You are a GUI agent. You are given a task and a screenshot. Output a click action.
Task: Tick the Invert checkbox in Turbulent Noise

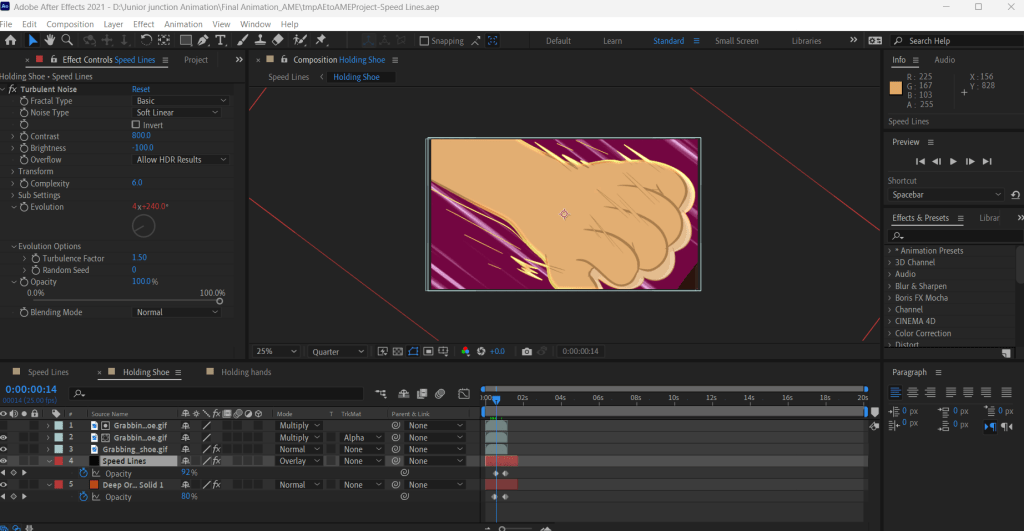(136, 125)
